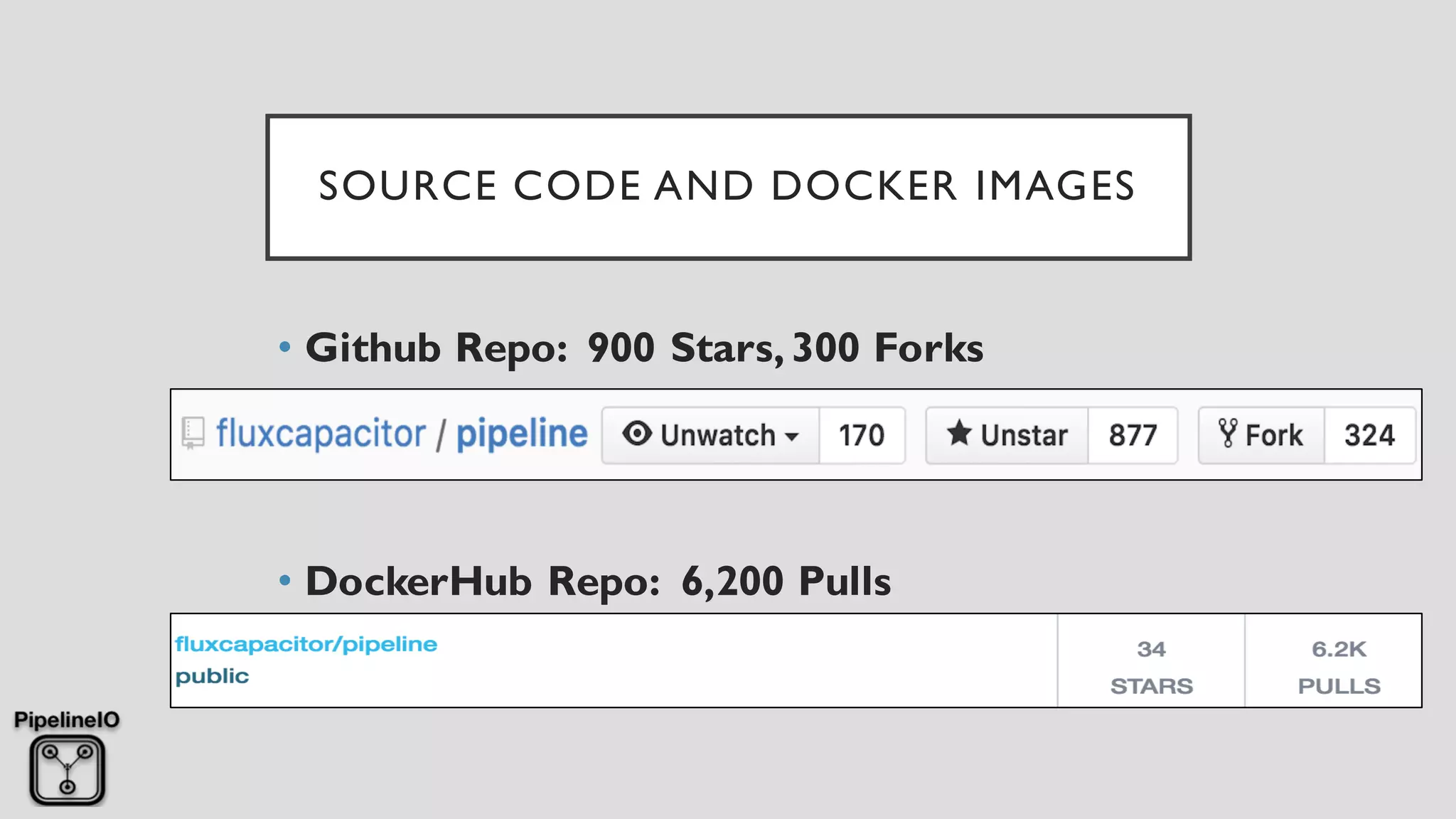Image resolution: width=1456 pixels, height=819 pixels.
Task: Click the Source Code and Docker Images title
Action: pos(728,187)
